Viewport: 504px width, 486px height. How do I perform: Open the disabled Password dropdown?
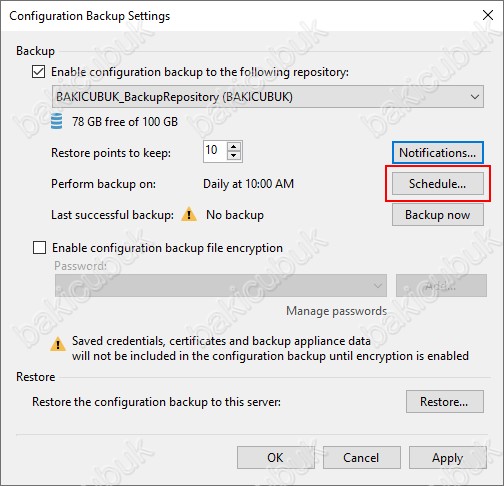[x=221, y=286]
